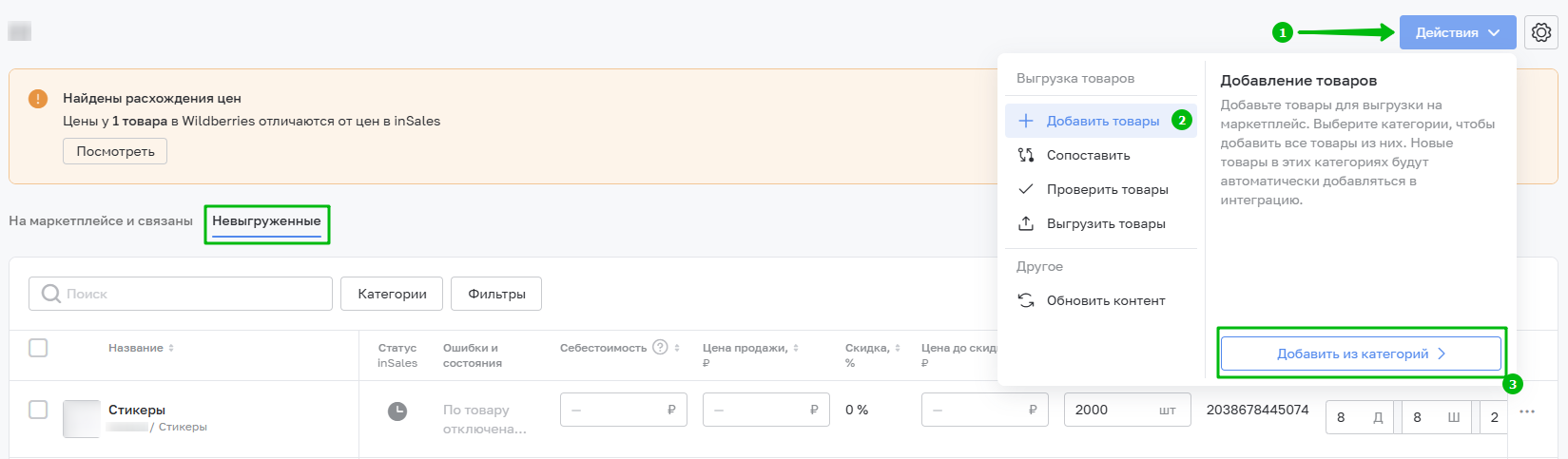Open the Невыгруженные tab
The image size is (1568, 459).
(266, 220)
